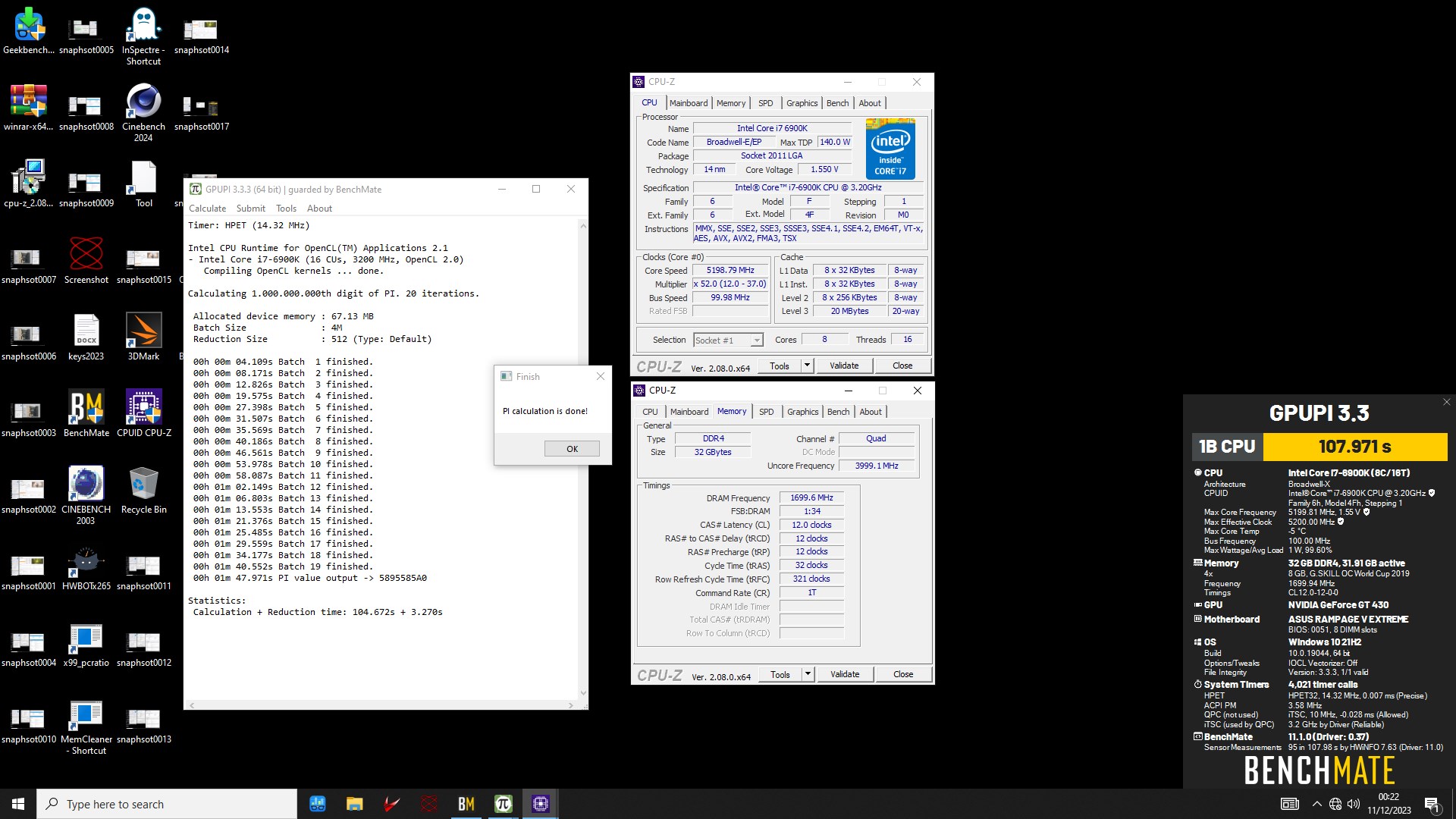Open the network status tray icon
This screenshot has height=819, width=1456.
(1335, 804)
